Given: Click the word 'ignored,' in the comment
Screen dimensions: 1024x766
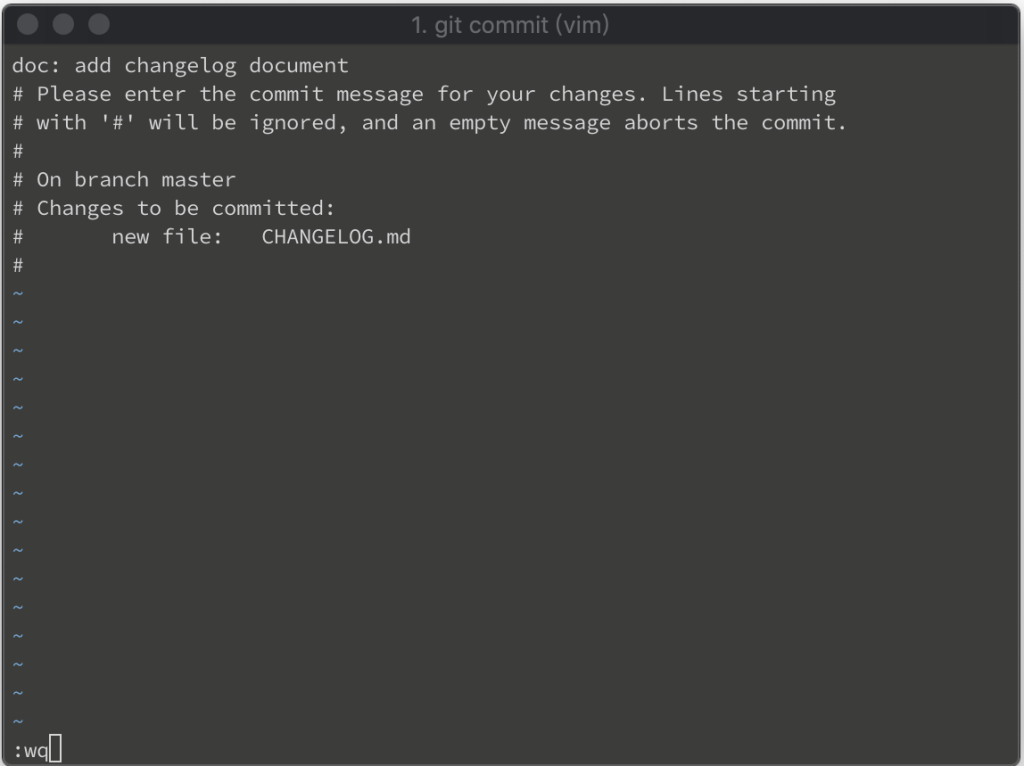Looking at the screenshot, I should coord(298,123).
